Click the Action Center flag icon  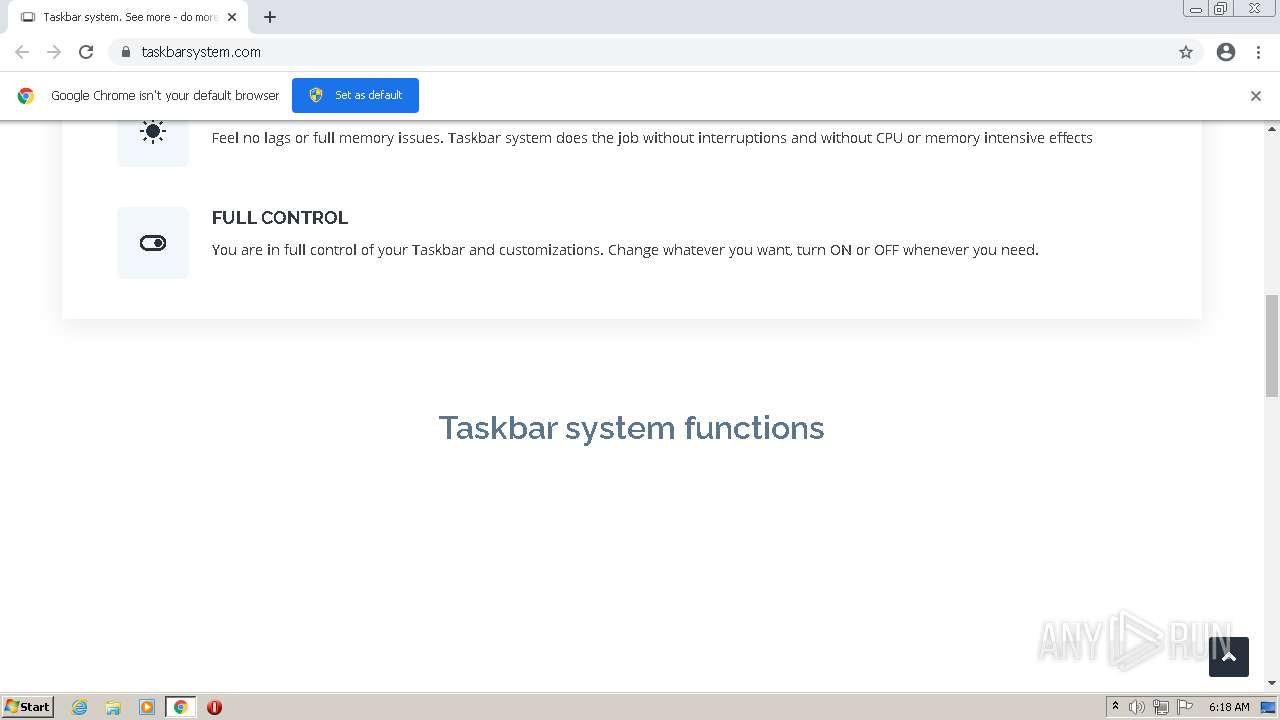tap(1185, 707)
